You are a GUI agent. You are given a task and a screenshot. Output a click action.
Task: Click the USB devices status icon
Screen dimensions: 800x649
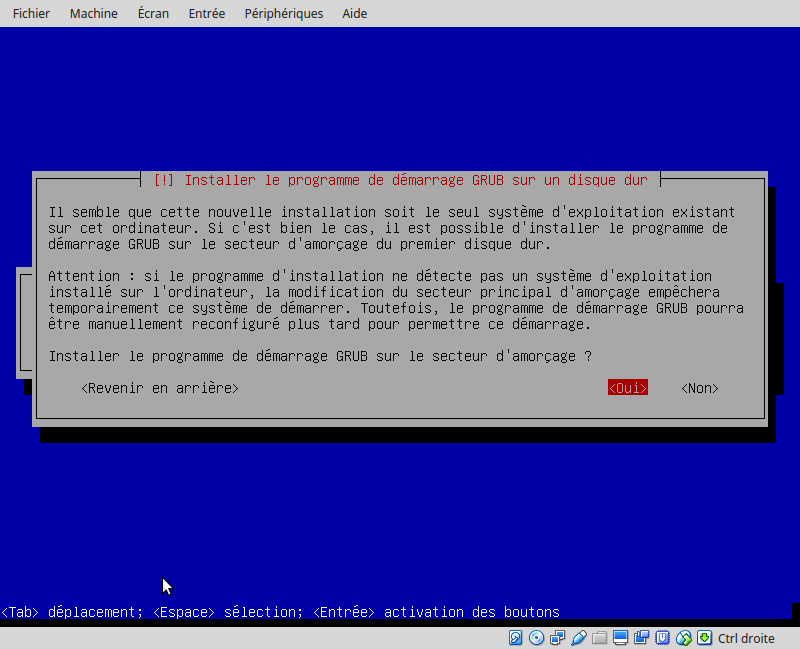(579, 638)
